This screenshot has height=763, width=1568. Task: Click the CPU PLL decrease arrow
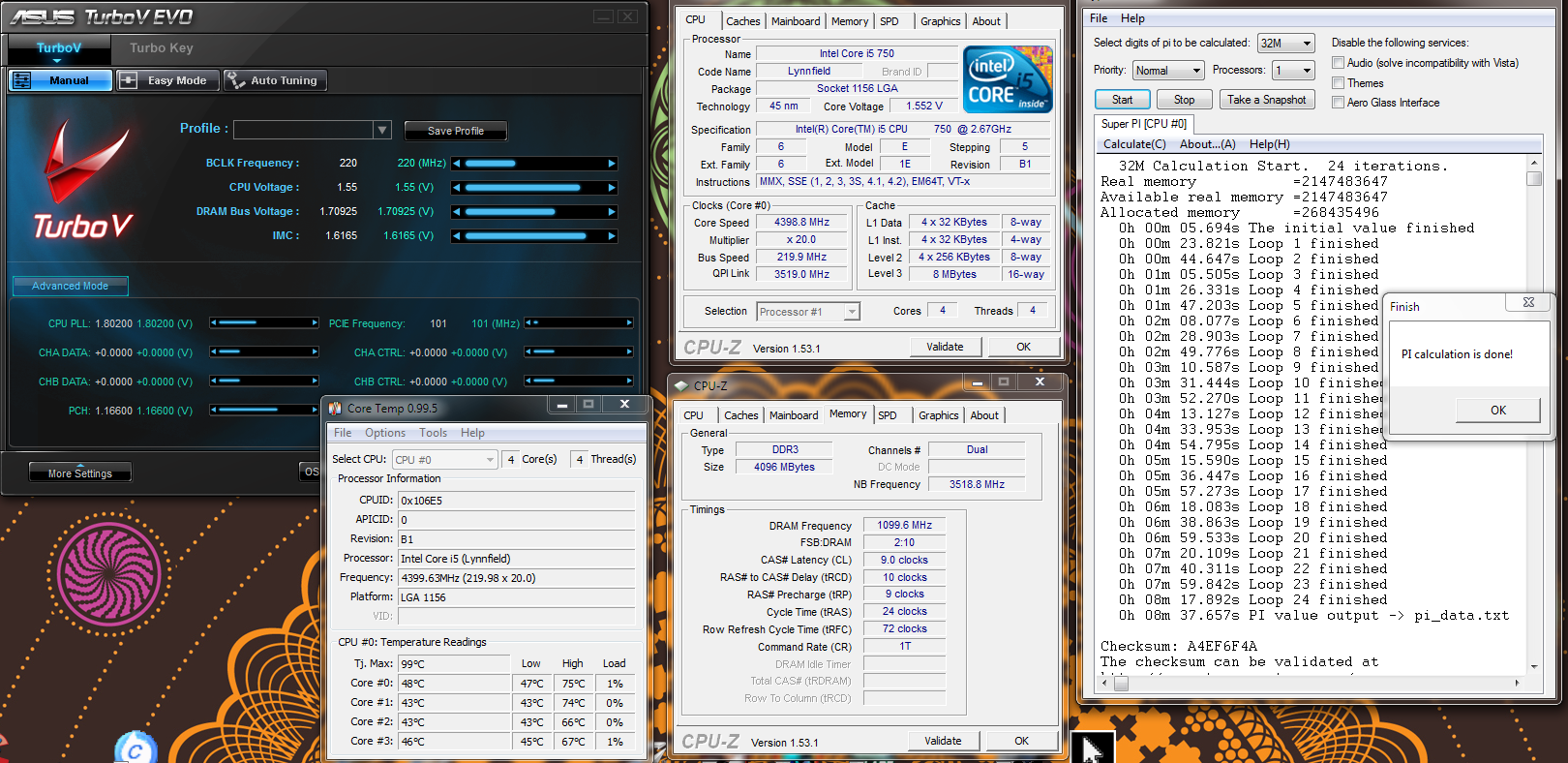214,323
